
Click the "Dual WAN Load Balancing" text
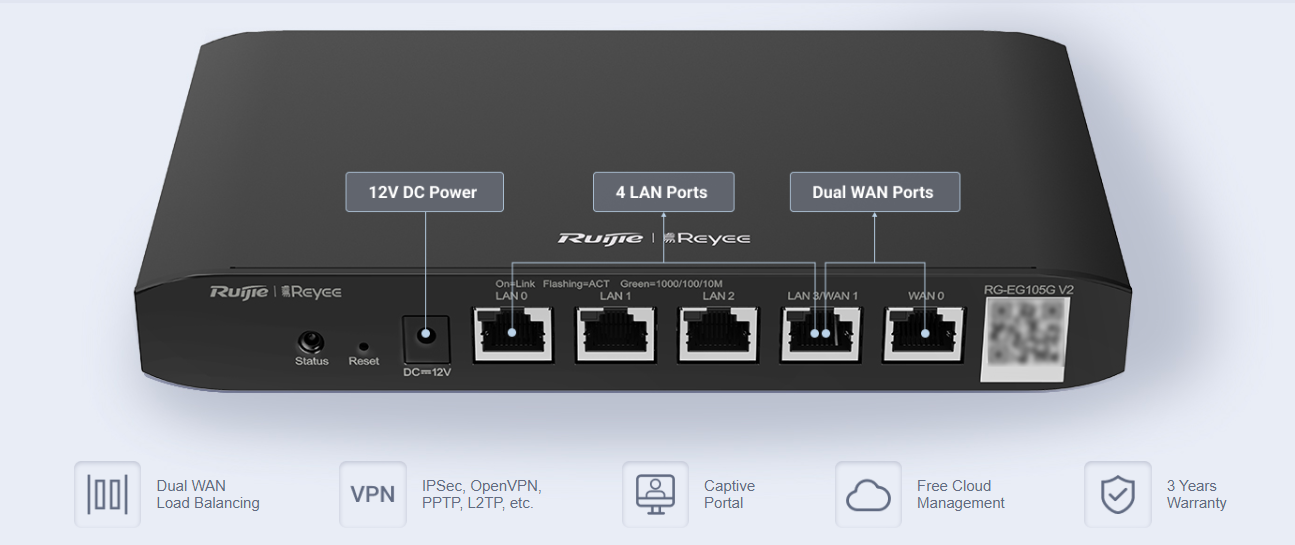pyautogui.click(x=208, y=494)
